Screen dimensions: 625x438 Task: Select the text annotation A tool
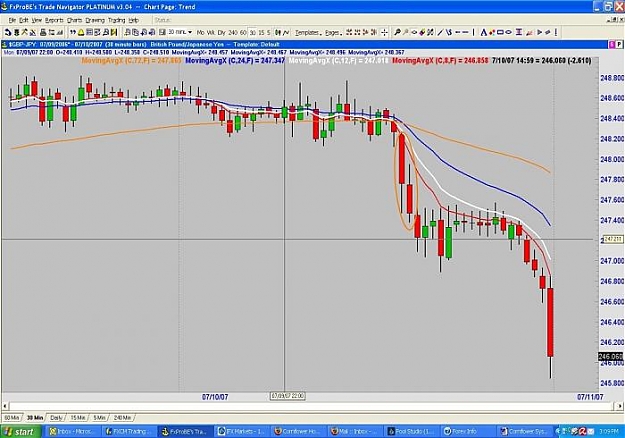(483, 32)
